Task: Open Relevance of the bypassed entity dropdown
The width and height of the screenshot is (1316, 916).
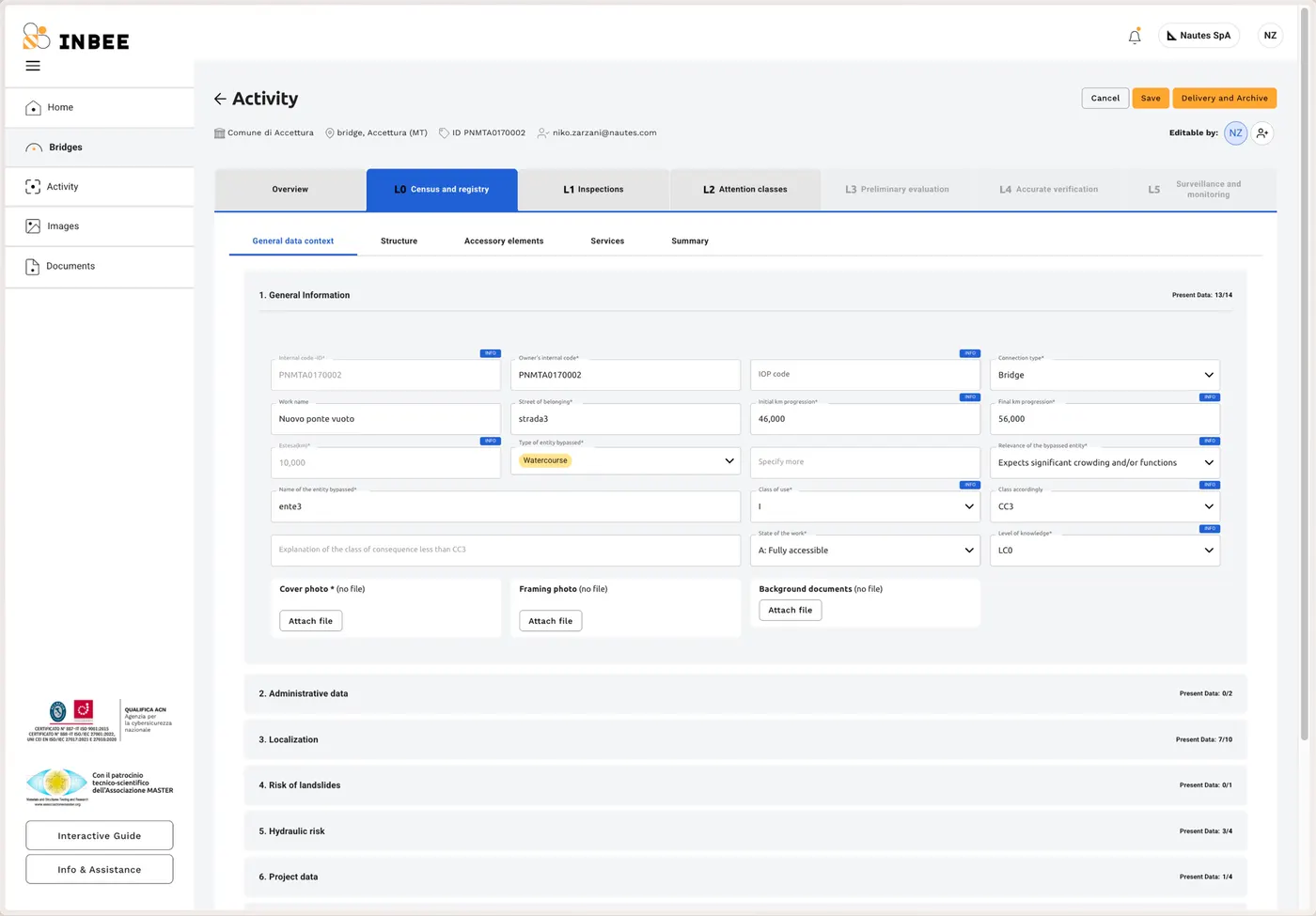Action: pos(1104,462)
